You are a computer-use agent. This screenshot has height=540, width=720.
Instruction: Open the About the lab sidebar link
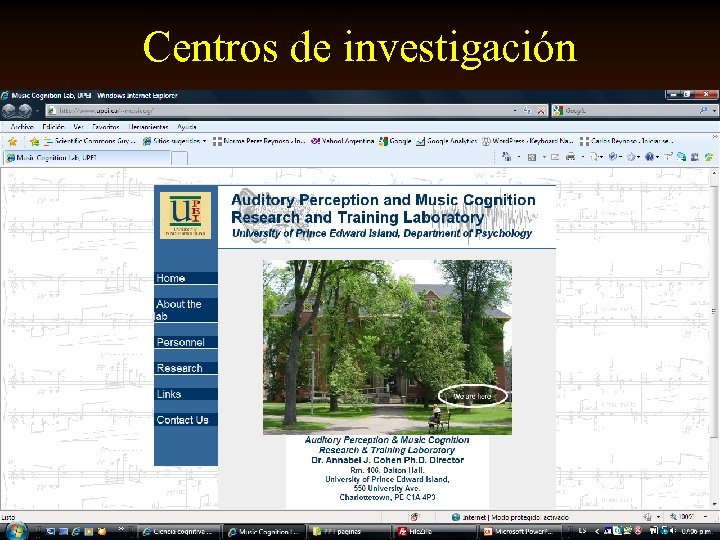click(186, 310)
